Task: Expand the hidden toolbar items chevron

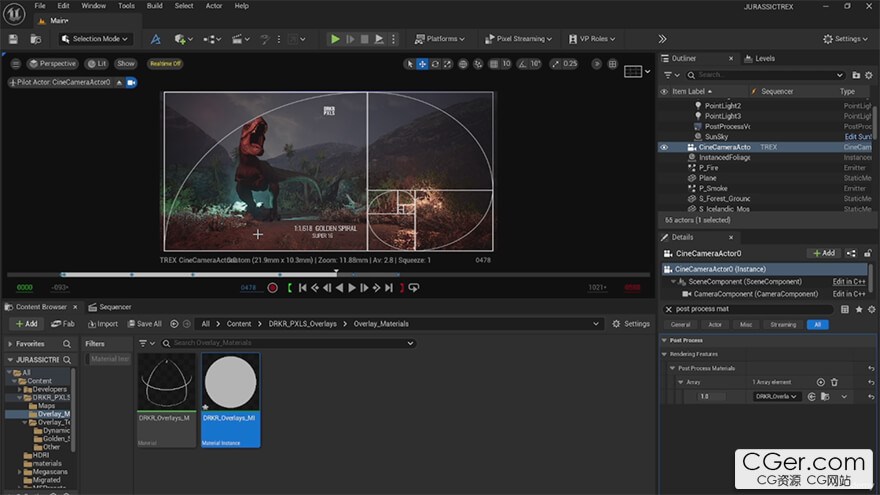Action: point(662,39)
